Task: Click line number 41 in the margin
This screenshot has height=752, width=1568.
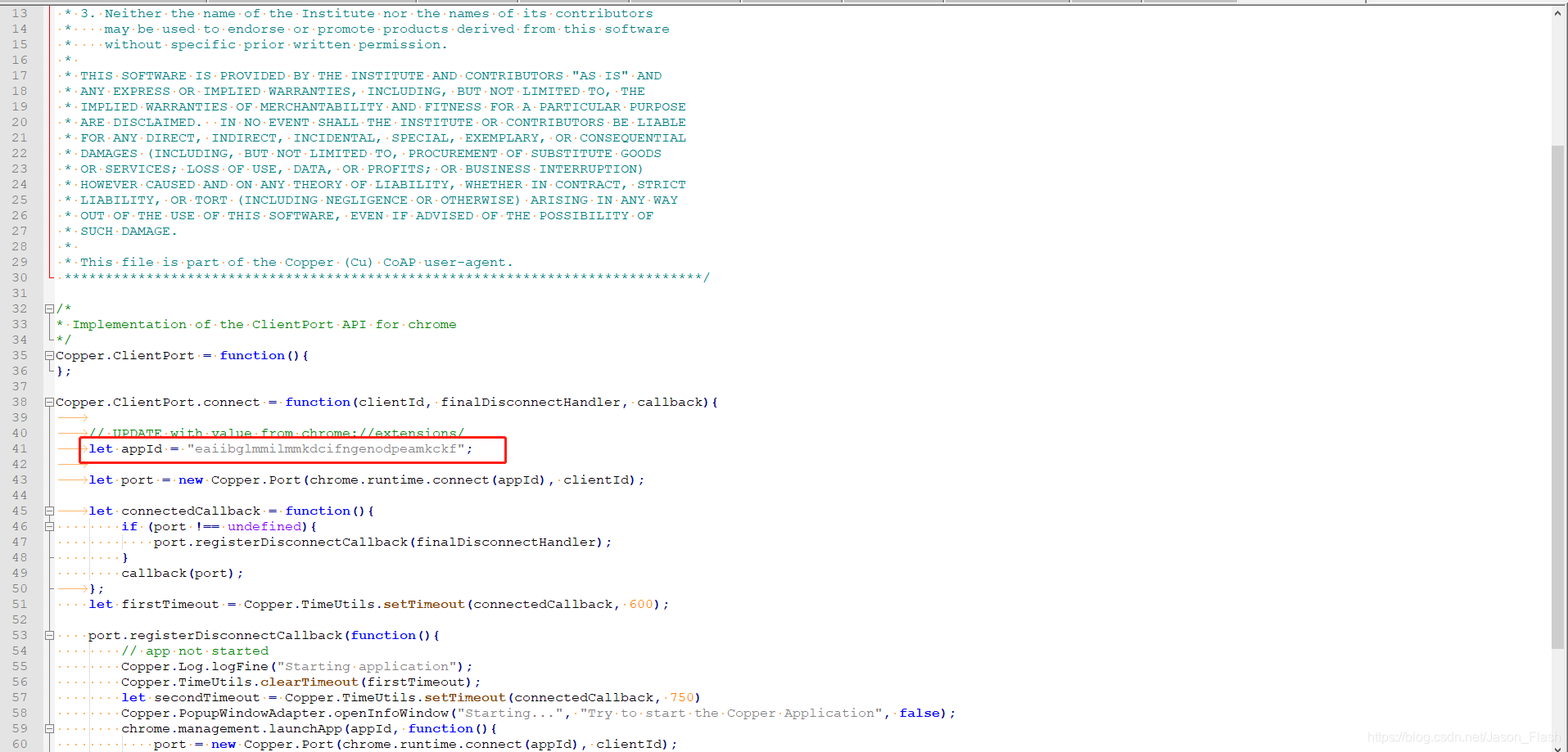Action: (19, 449)
